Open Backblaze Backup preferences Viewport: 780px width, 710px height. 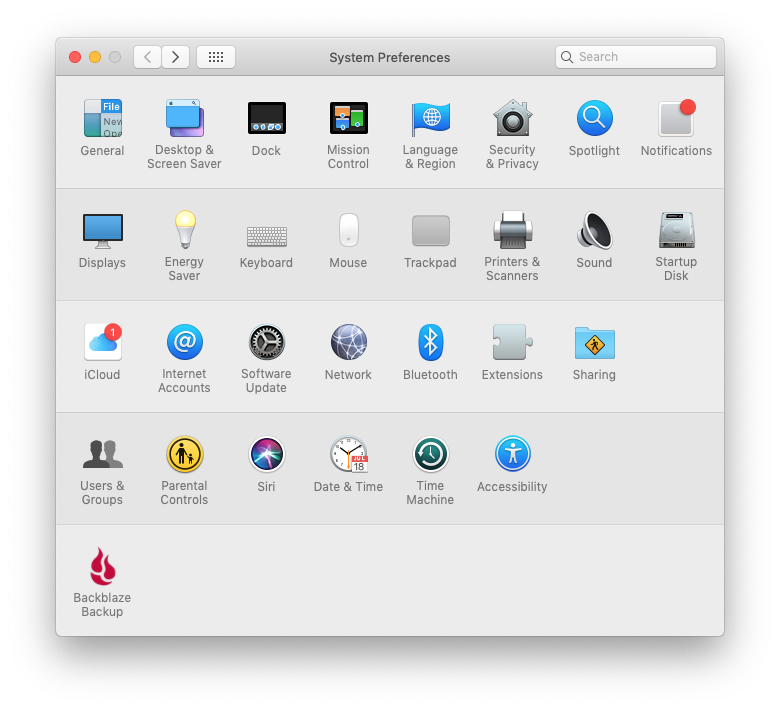(103, 567)
